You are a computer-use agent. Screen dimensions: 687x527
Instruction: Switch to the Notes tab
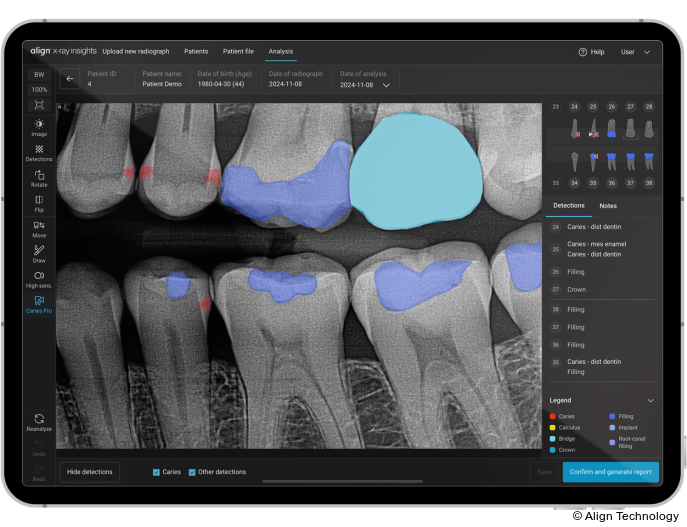(608, 206)
